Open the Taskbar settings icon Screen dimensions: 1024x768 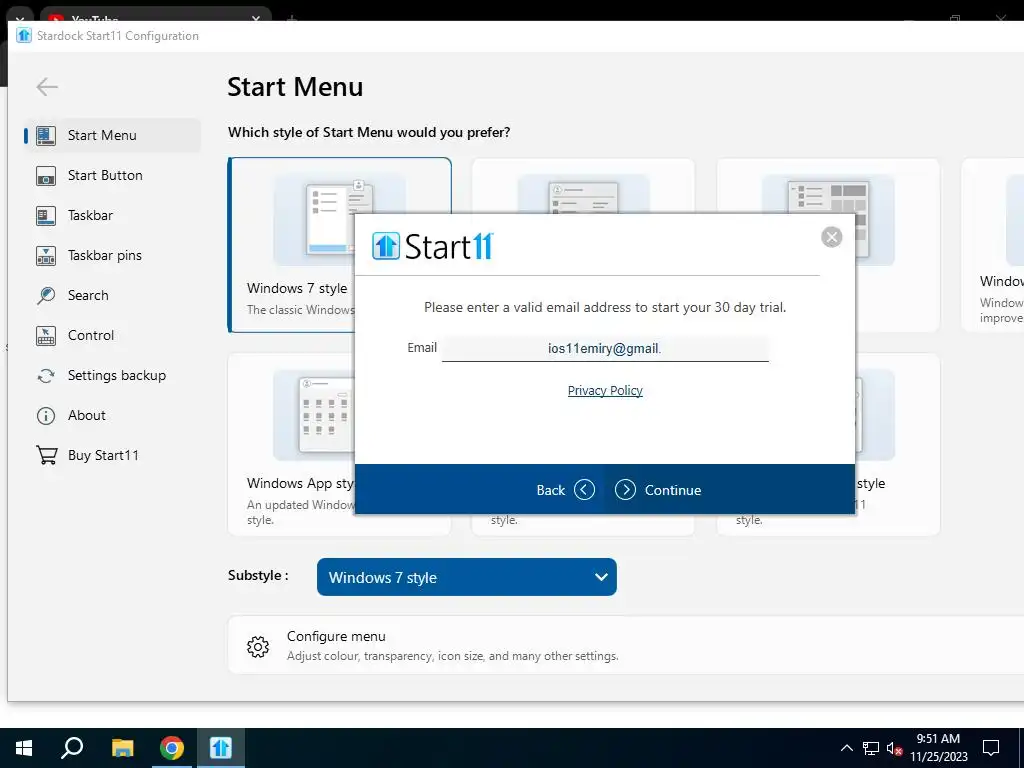click(46, 216)
